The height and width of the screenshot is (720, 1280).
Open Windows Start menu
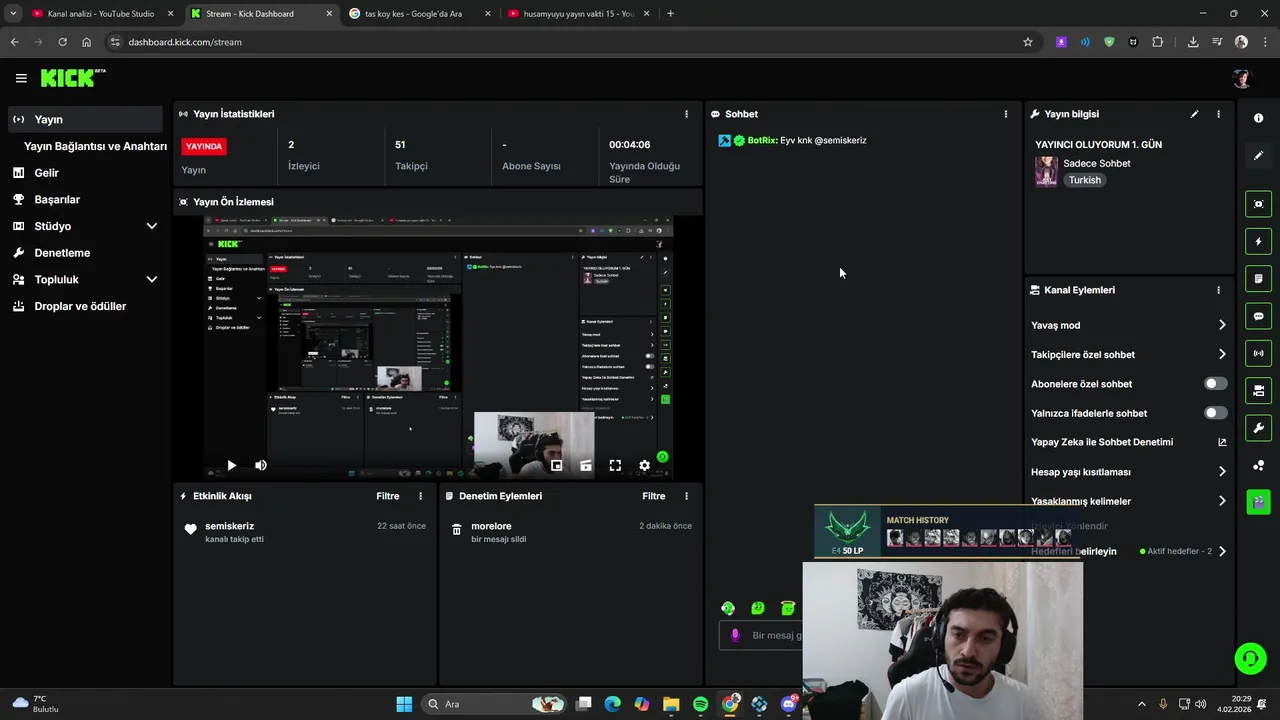pos(404,704)
